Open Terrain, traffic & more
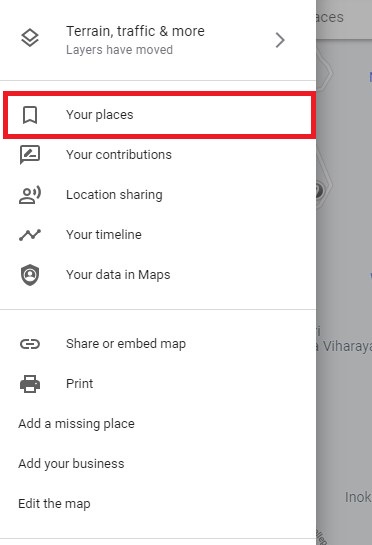372x545 pixels. pos(158,40)
